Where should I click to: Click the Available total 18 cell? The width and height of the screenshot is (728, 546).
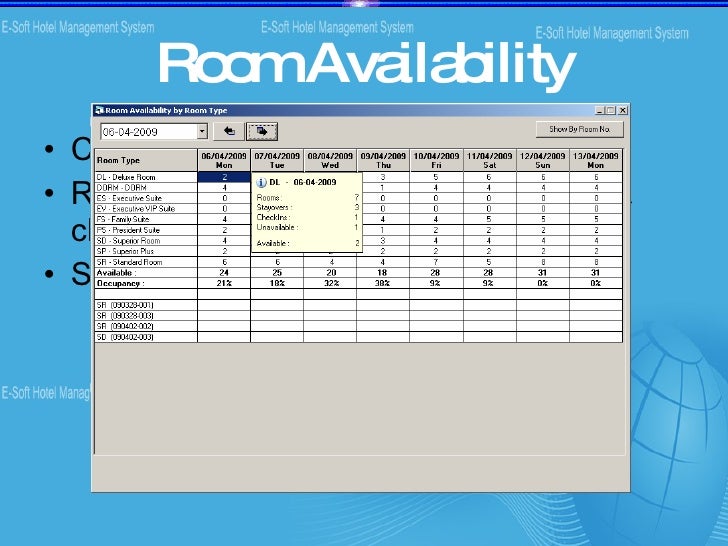383,273
